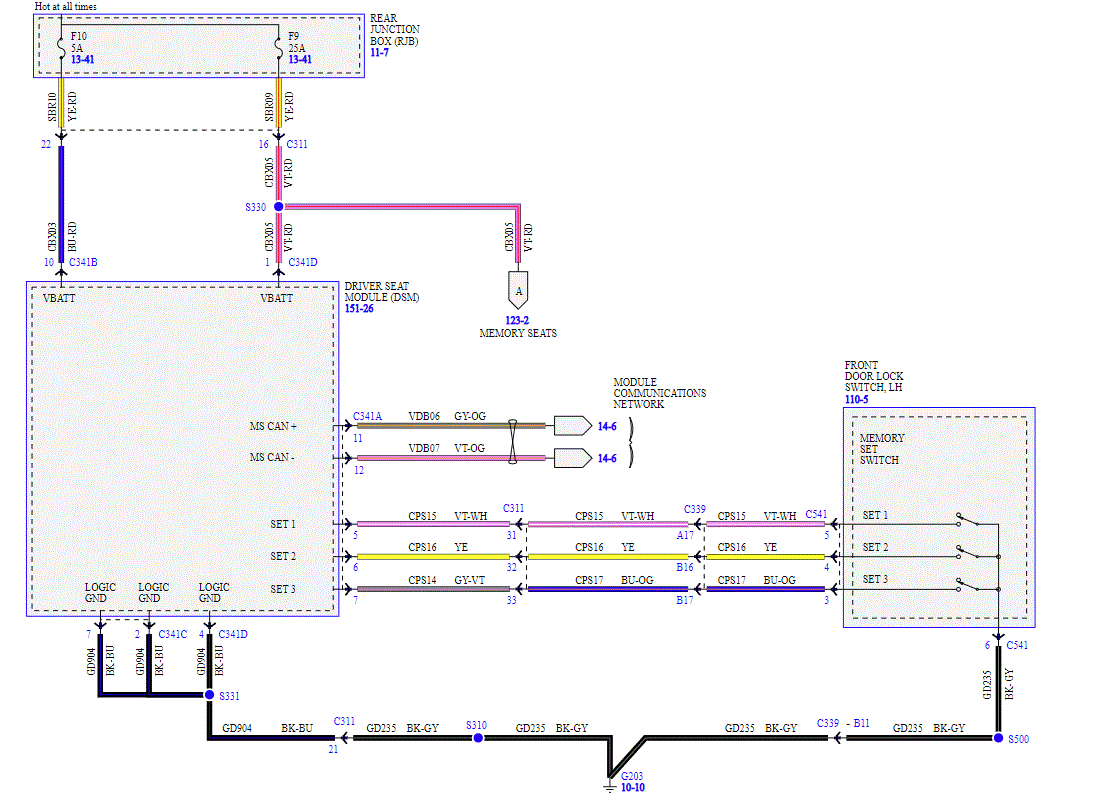Viewport: 1099px width, 796px height.
Task: Select the SBR09 circuit label
Action: [269, 107]
